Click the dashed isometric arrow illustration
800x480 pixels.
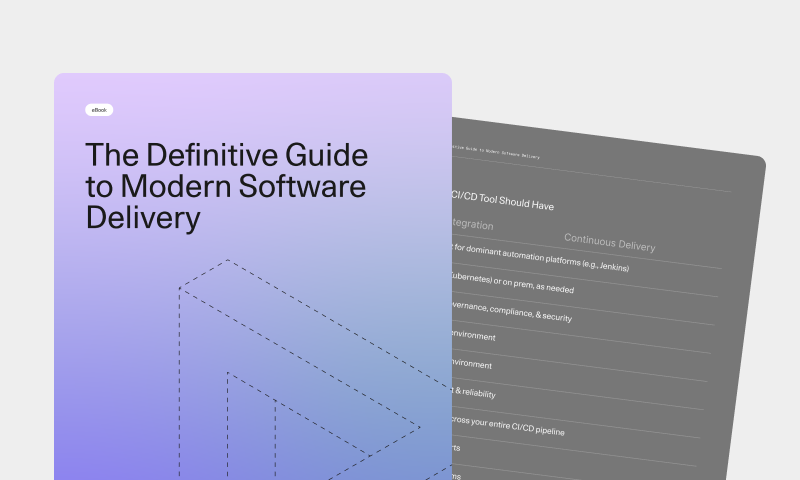point(315,370)
